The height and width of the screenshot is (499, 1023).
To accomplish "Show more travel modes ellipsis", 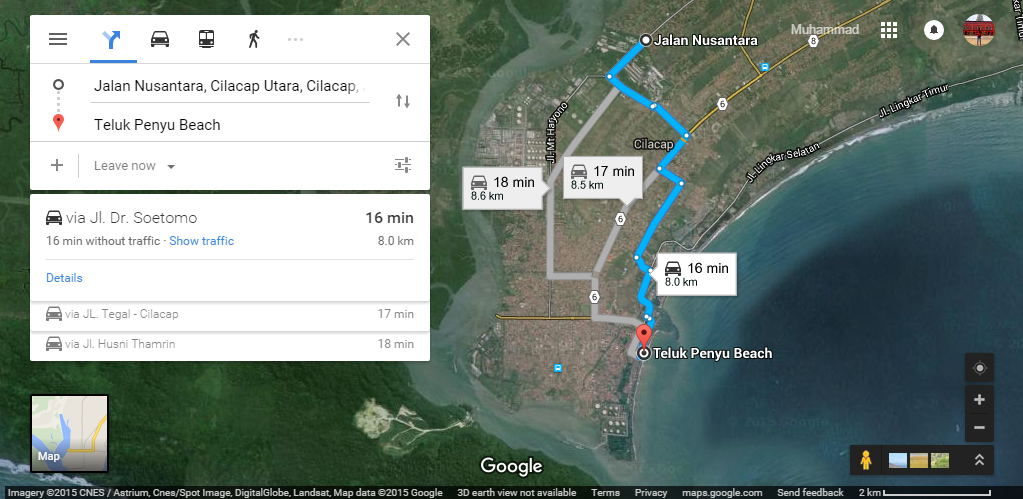I will click(x=296, y=40).
